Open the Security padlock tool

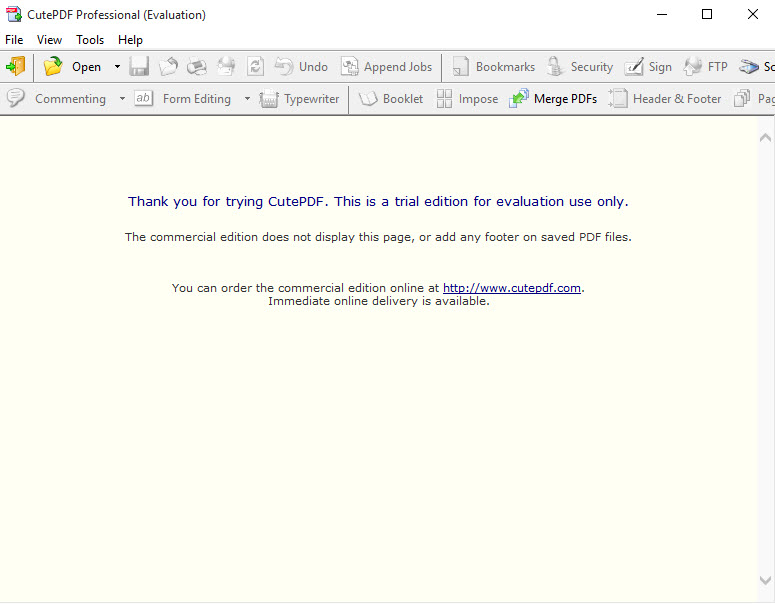(579, 66)
